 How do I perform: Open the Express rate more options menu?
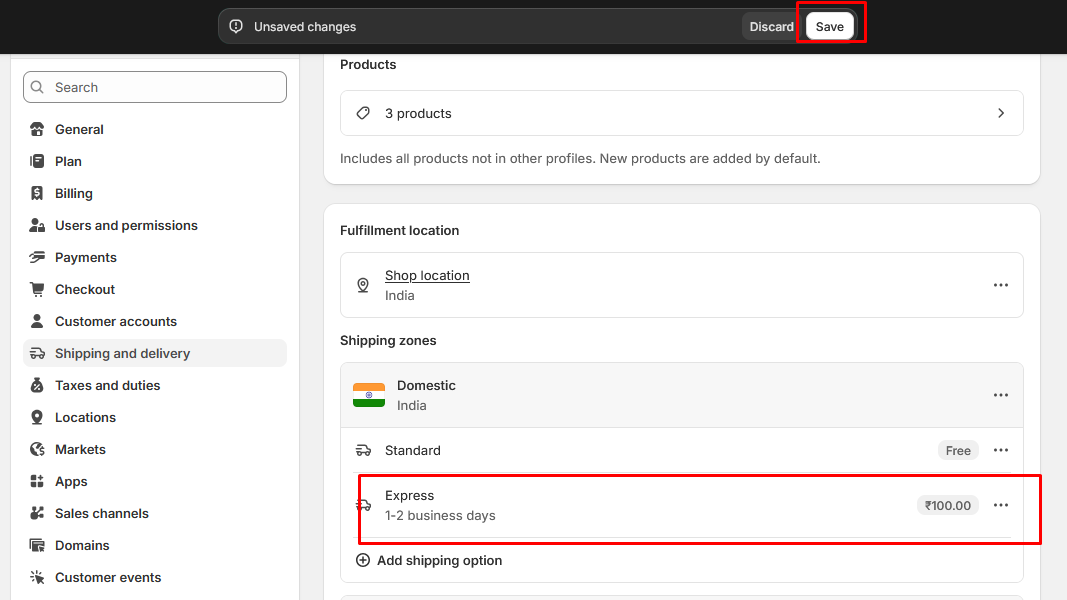(x=1001, y=505)
